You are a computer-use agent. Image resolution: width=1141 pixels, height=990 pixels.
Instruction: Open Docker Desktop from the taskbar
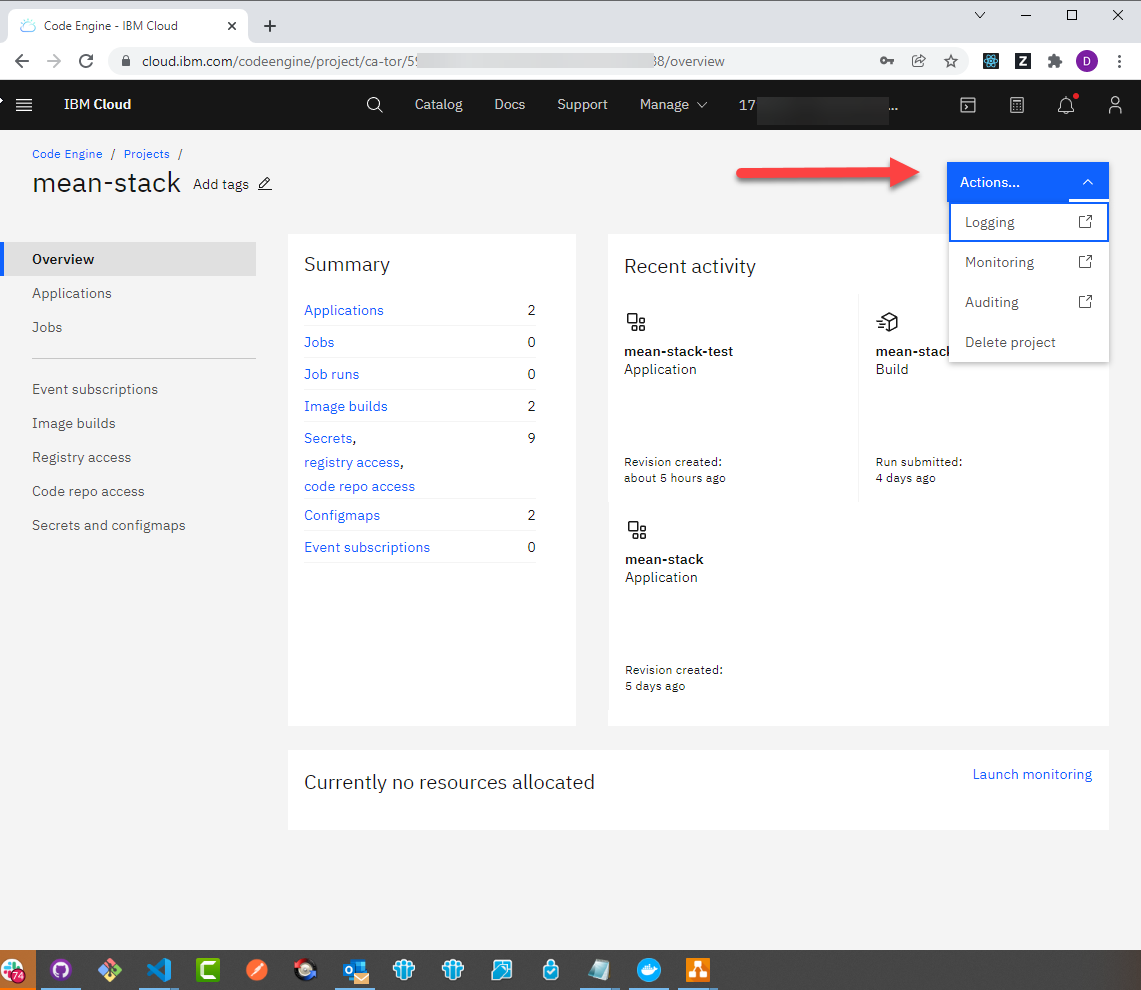point(648,970)
